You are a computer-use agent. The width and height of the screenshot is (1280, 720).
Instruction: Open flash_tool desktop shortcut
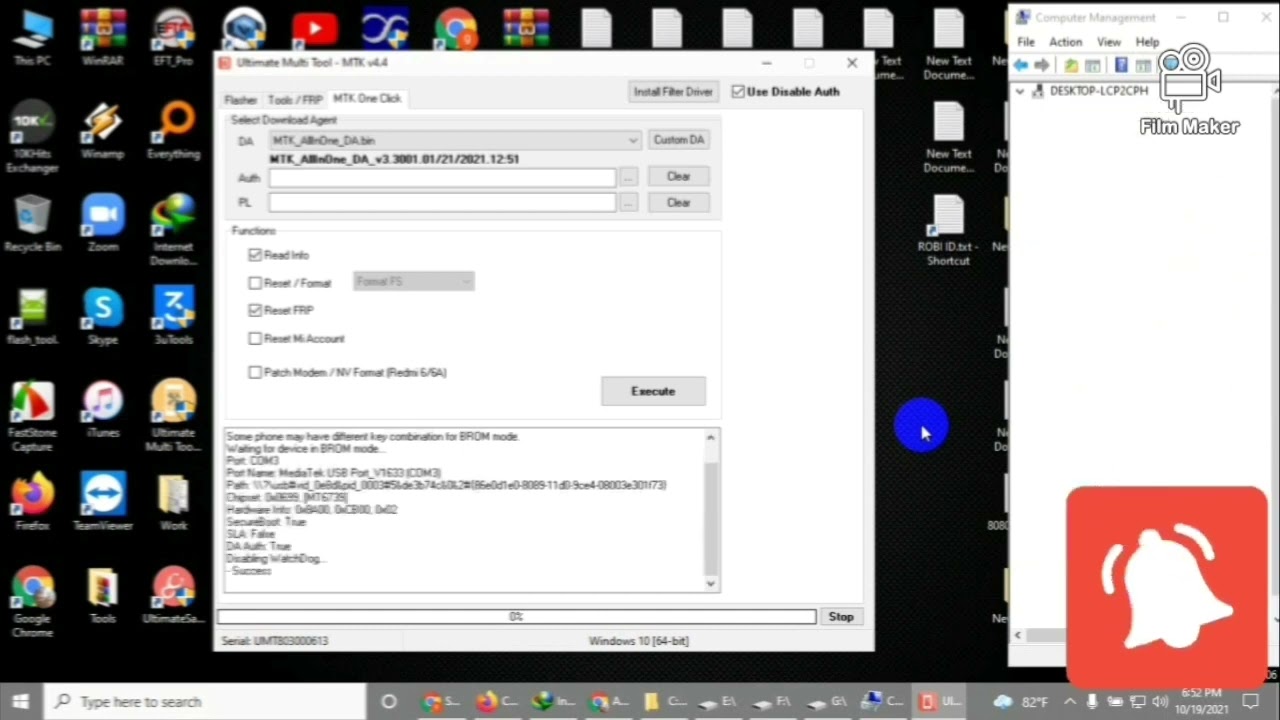[x=32, y=316]
